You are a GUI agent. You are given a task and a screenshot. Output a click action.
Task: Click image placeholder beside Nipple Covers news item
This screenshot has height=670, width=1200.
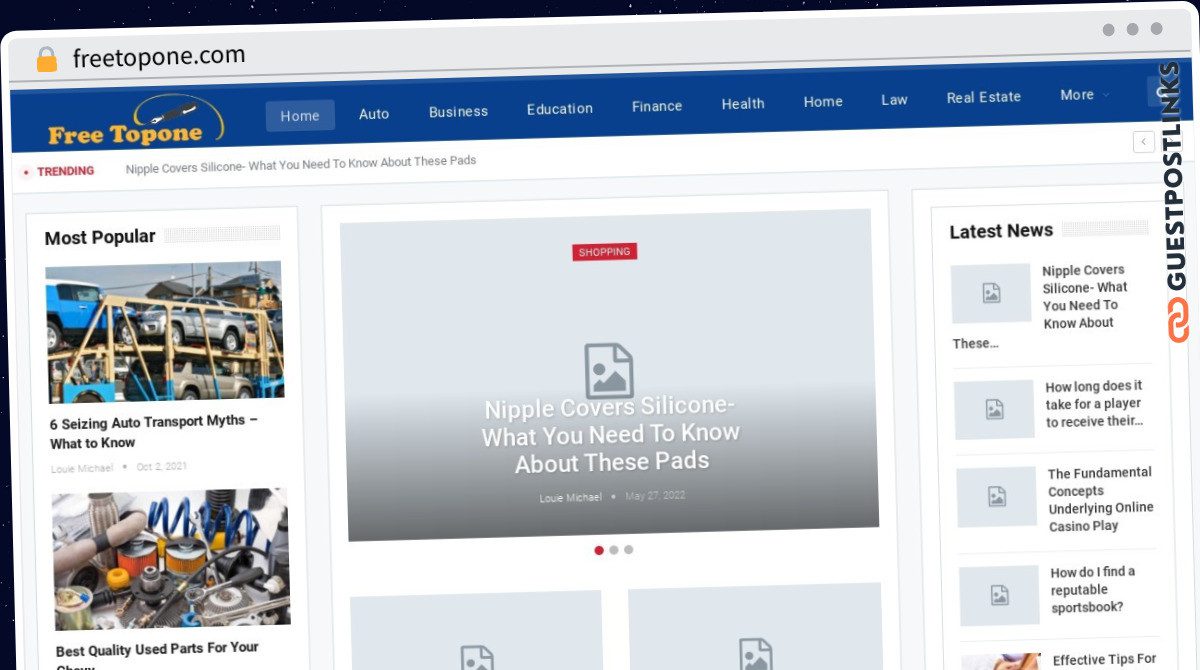[991, 293]
